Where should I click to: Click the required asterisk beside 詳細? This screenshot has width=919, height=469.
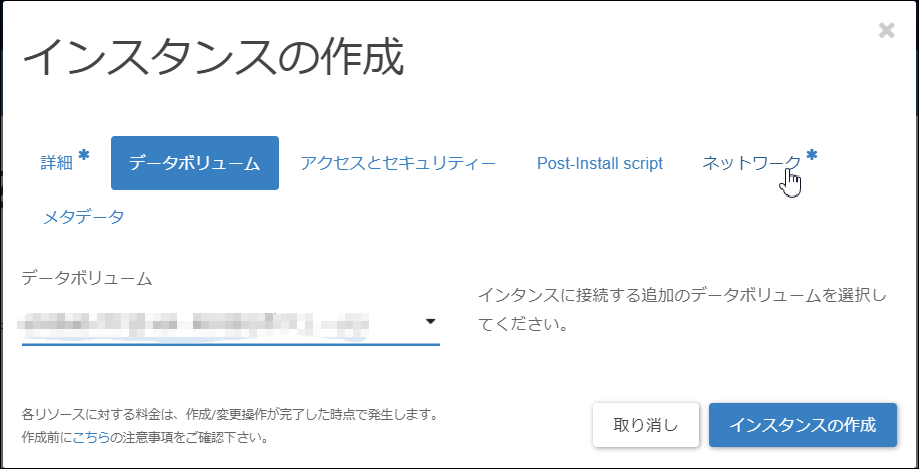point(84,155)
